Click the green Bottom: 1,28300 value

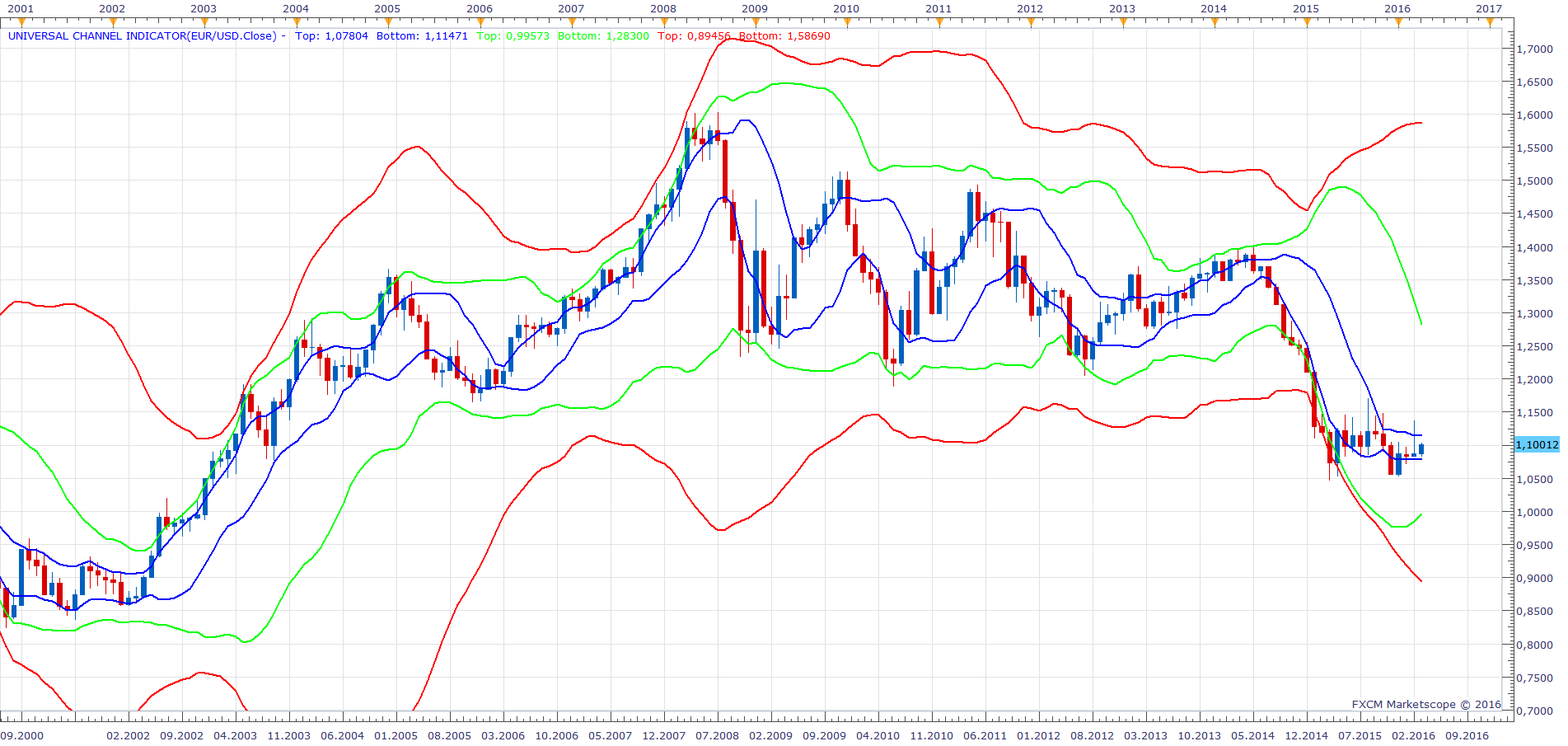tap(603, 36)
